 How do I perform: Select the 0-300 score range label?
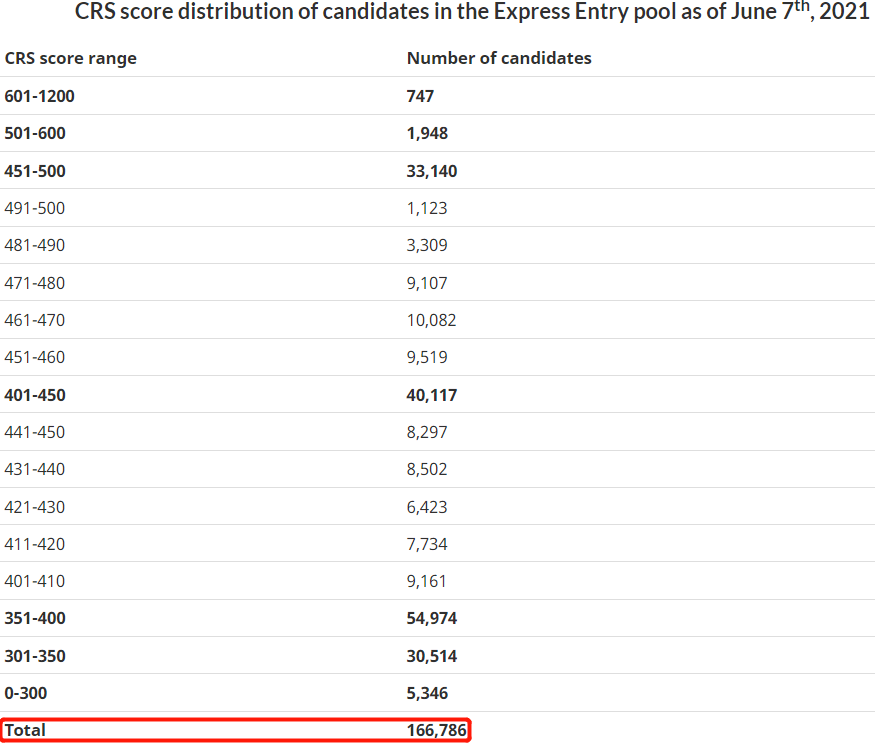pyautogui.click(x=26, y=693)
